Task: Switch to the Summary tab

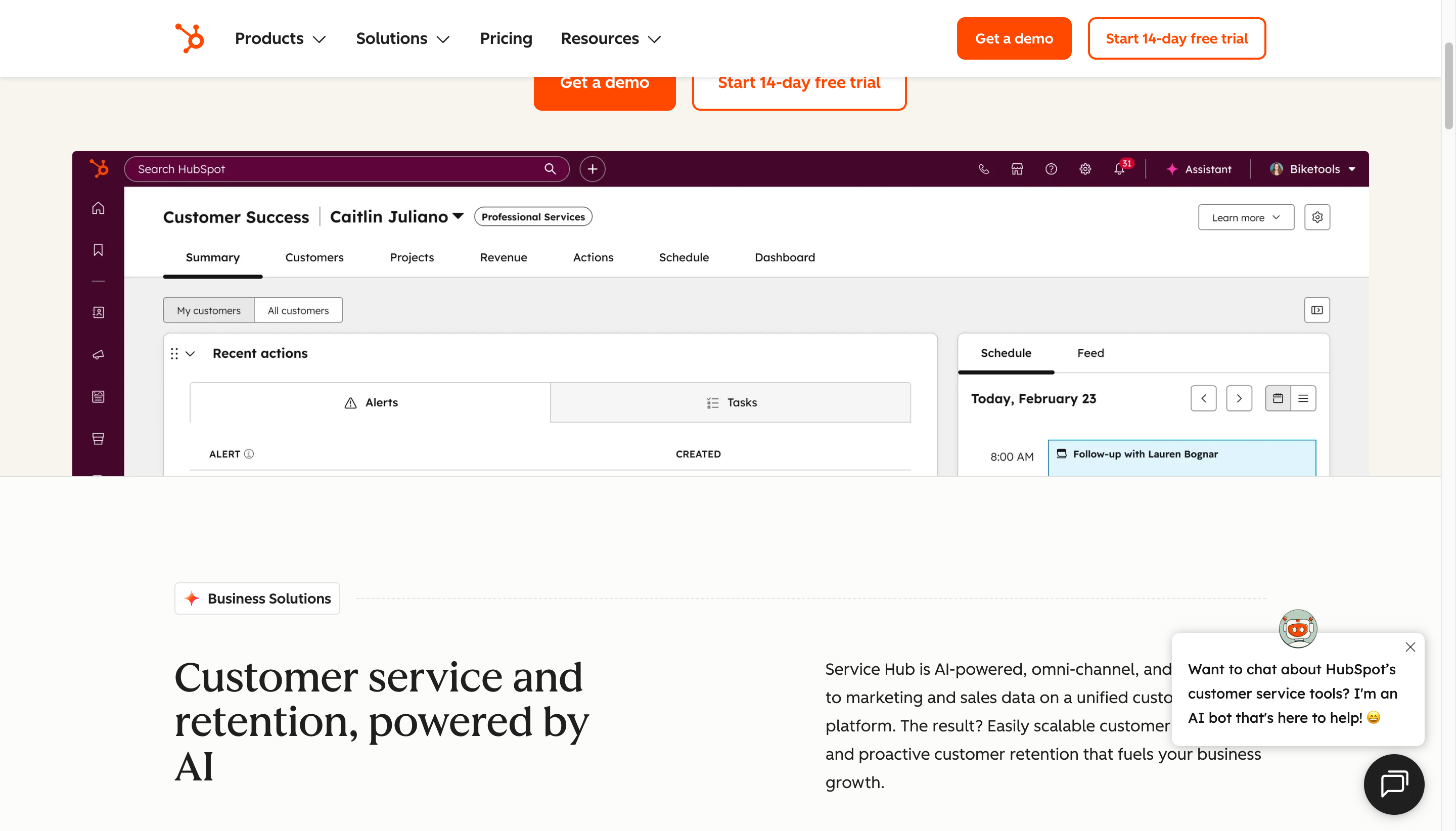Action: click(212, 257)
